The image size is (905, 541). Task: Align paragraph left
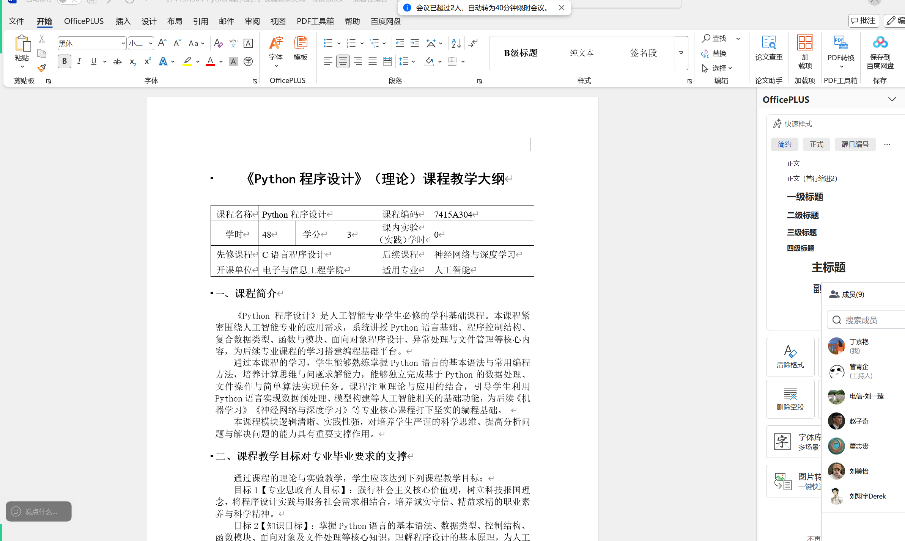(x=328, y=61)
